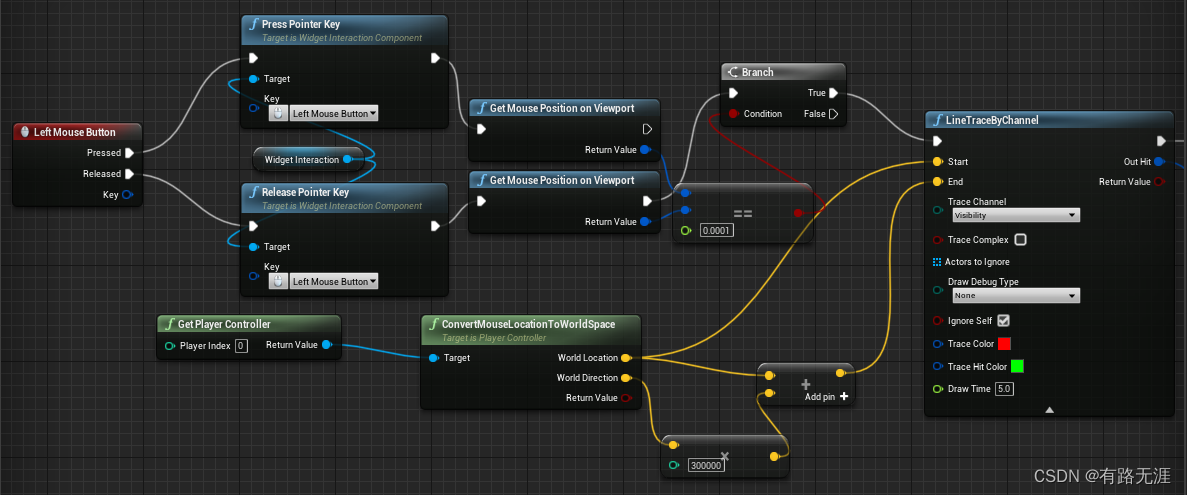Edit the 300000 multiplier value field

coord(706,465)
